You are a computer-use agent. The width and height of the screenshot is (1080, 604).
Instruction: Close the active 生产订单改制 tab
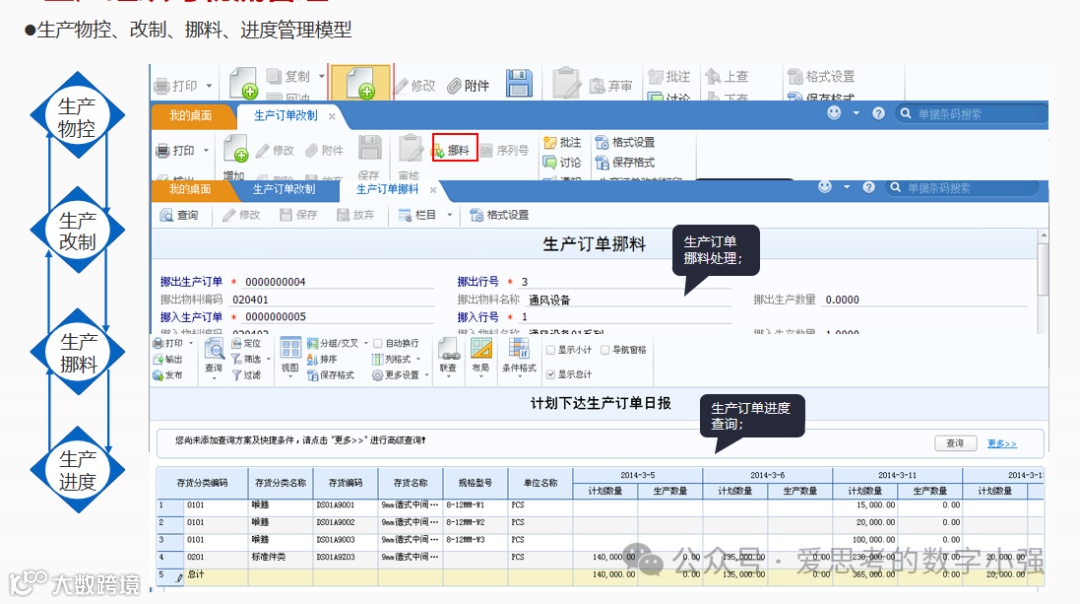click(331, 116)
